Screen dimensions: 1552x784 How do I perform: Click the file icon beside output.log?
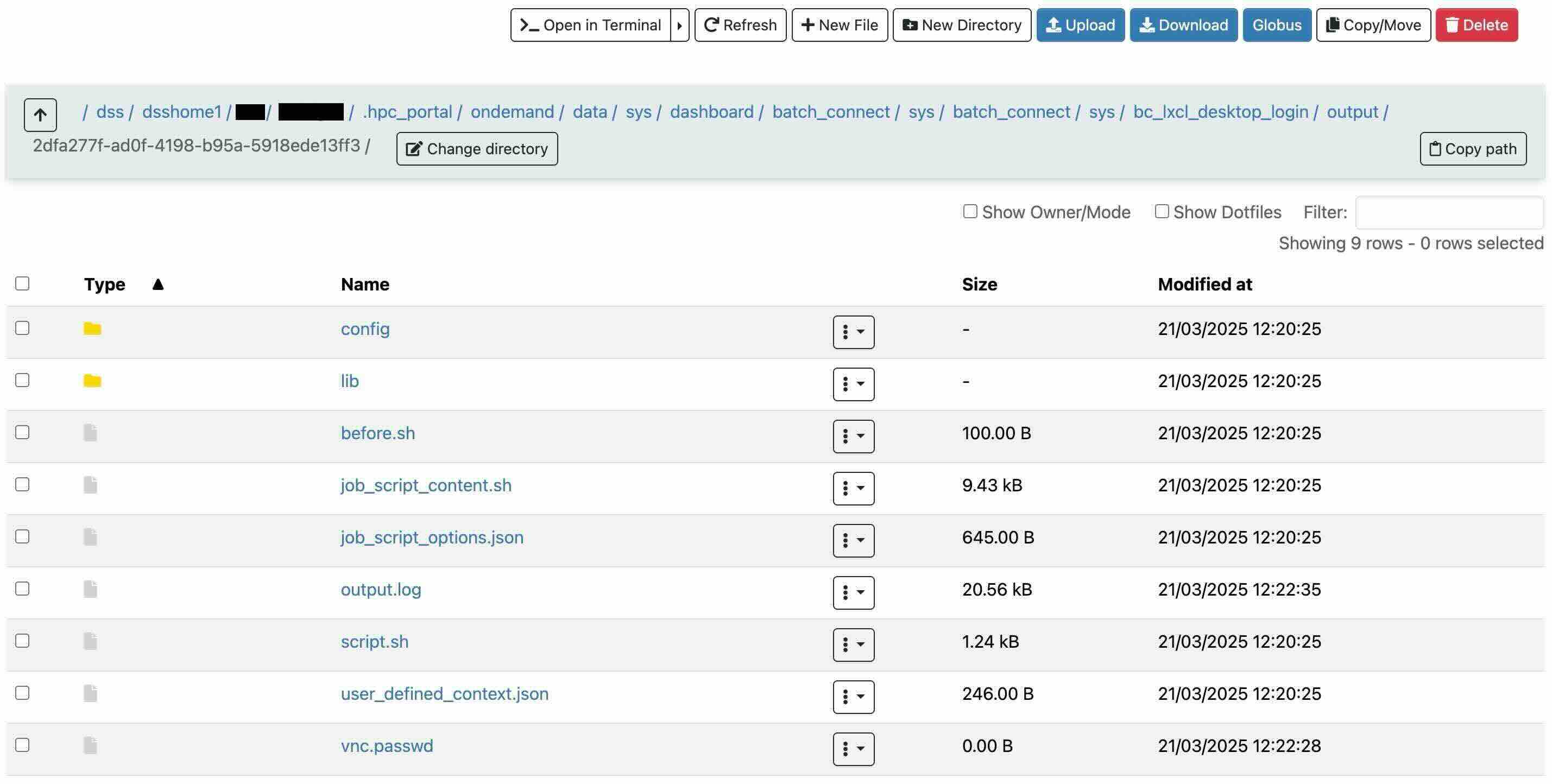tap(90, 589)
